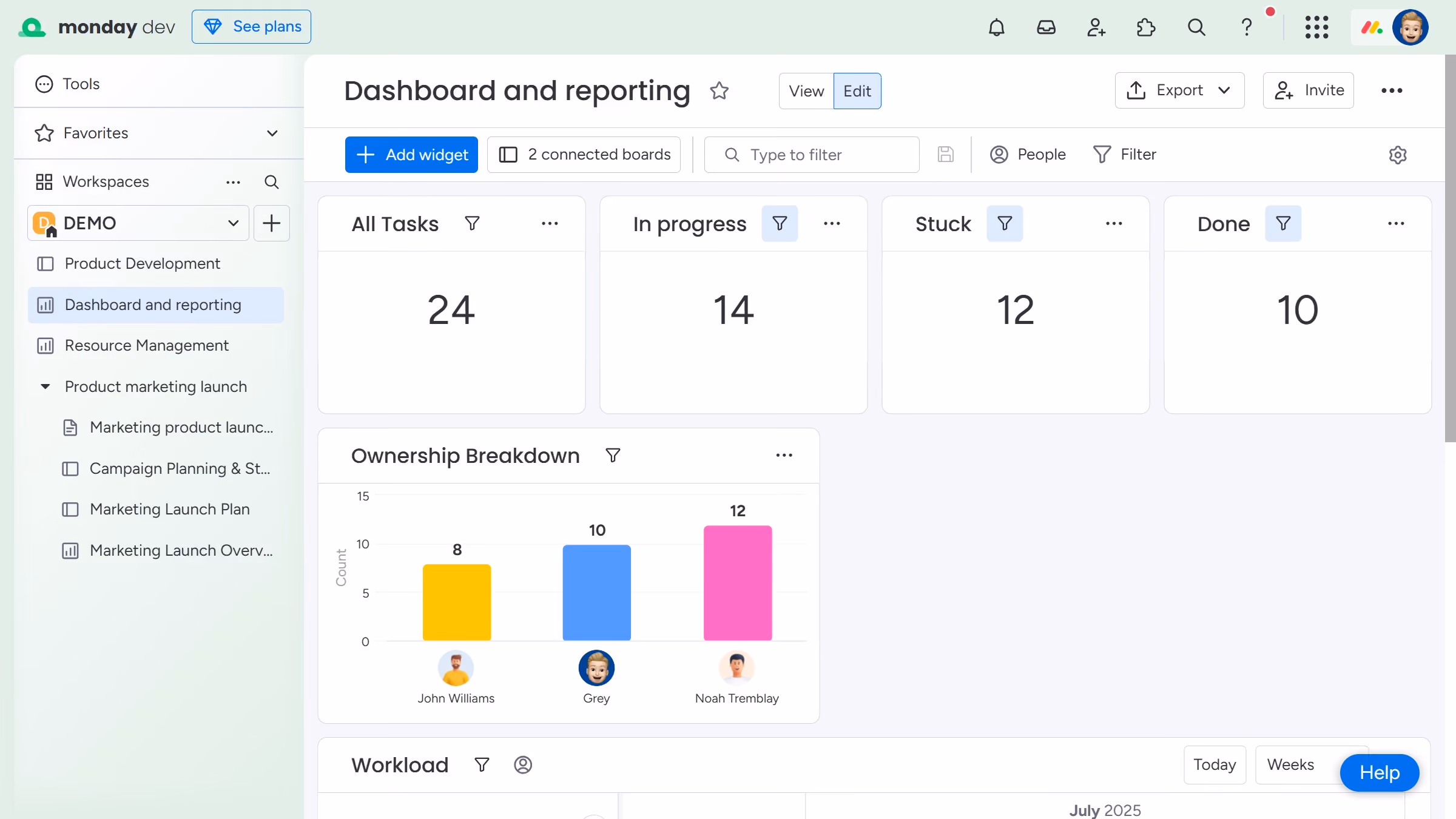Open dashboard options three-dot menu
The image size is (1456, 819).
pos(1392,90)
